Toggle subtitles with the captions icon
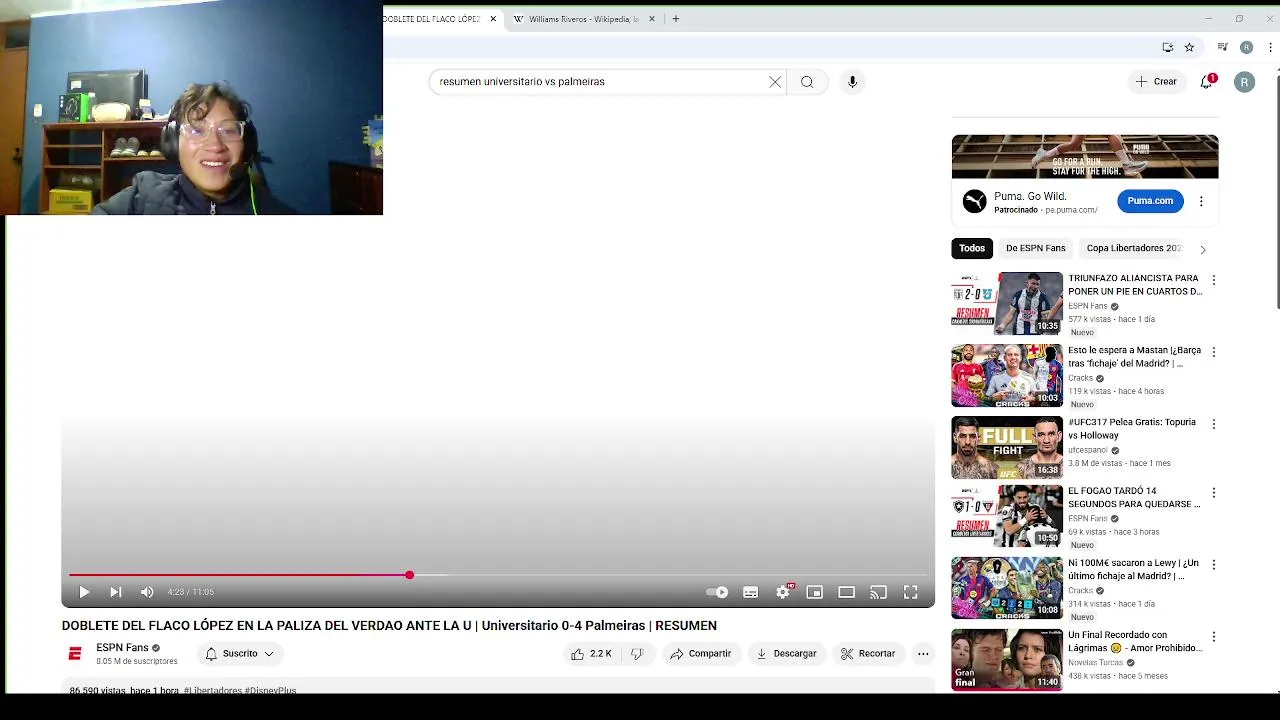 point(750,592)
